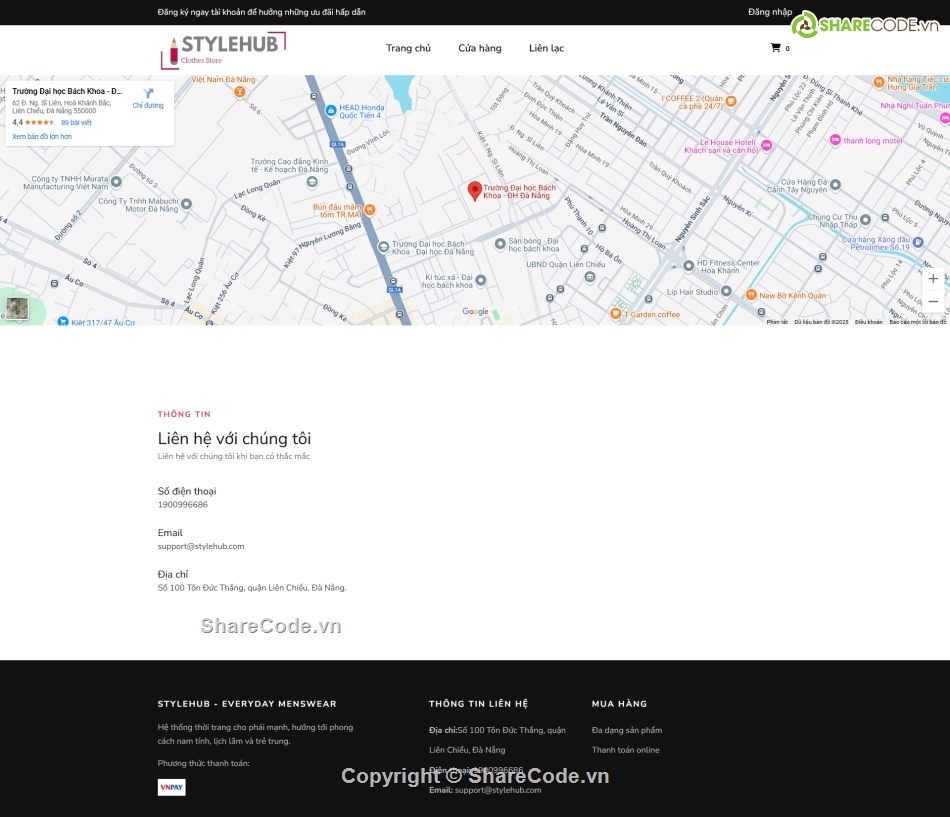Click the Lip Hair Studio marker
The height and width of the screenshot is (817, 950).
click(726, 292)
